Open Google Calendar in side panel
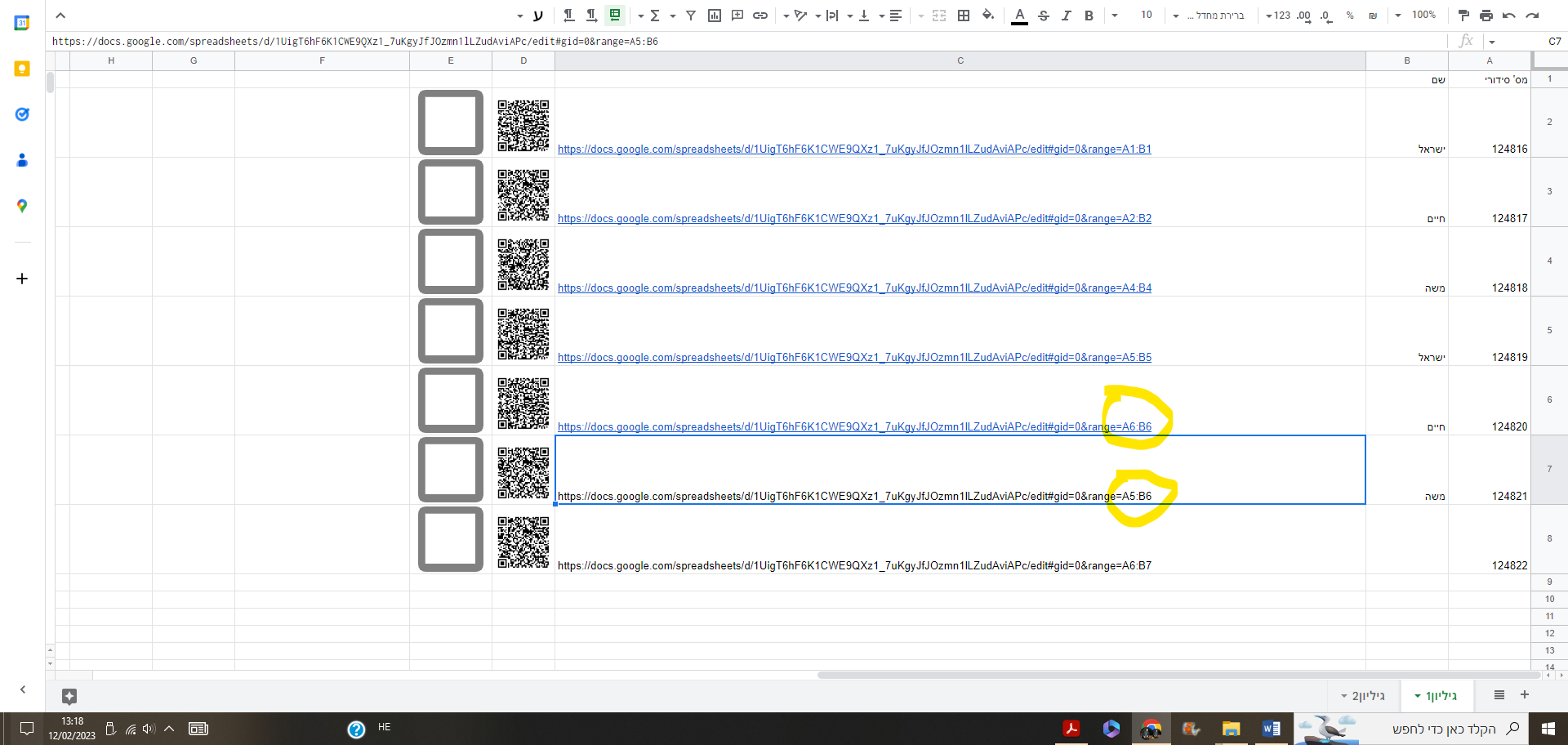The image size is (1568, 745). (x=22, y=23)
